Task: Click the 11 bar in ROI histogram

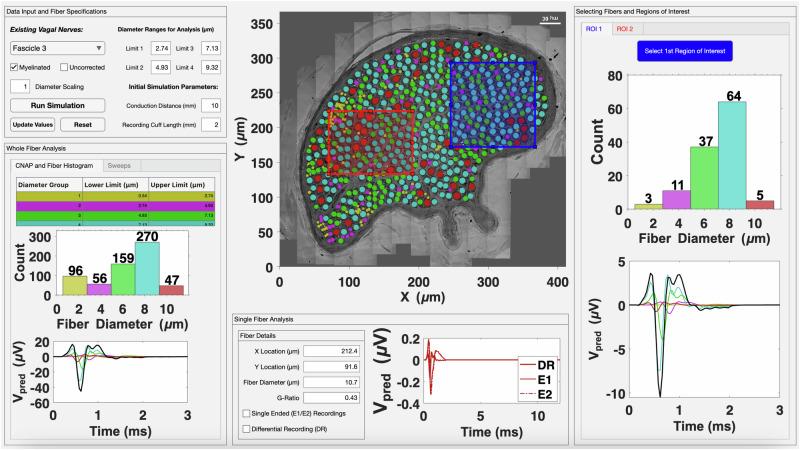Action: [677, 199]
